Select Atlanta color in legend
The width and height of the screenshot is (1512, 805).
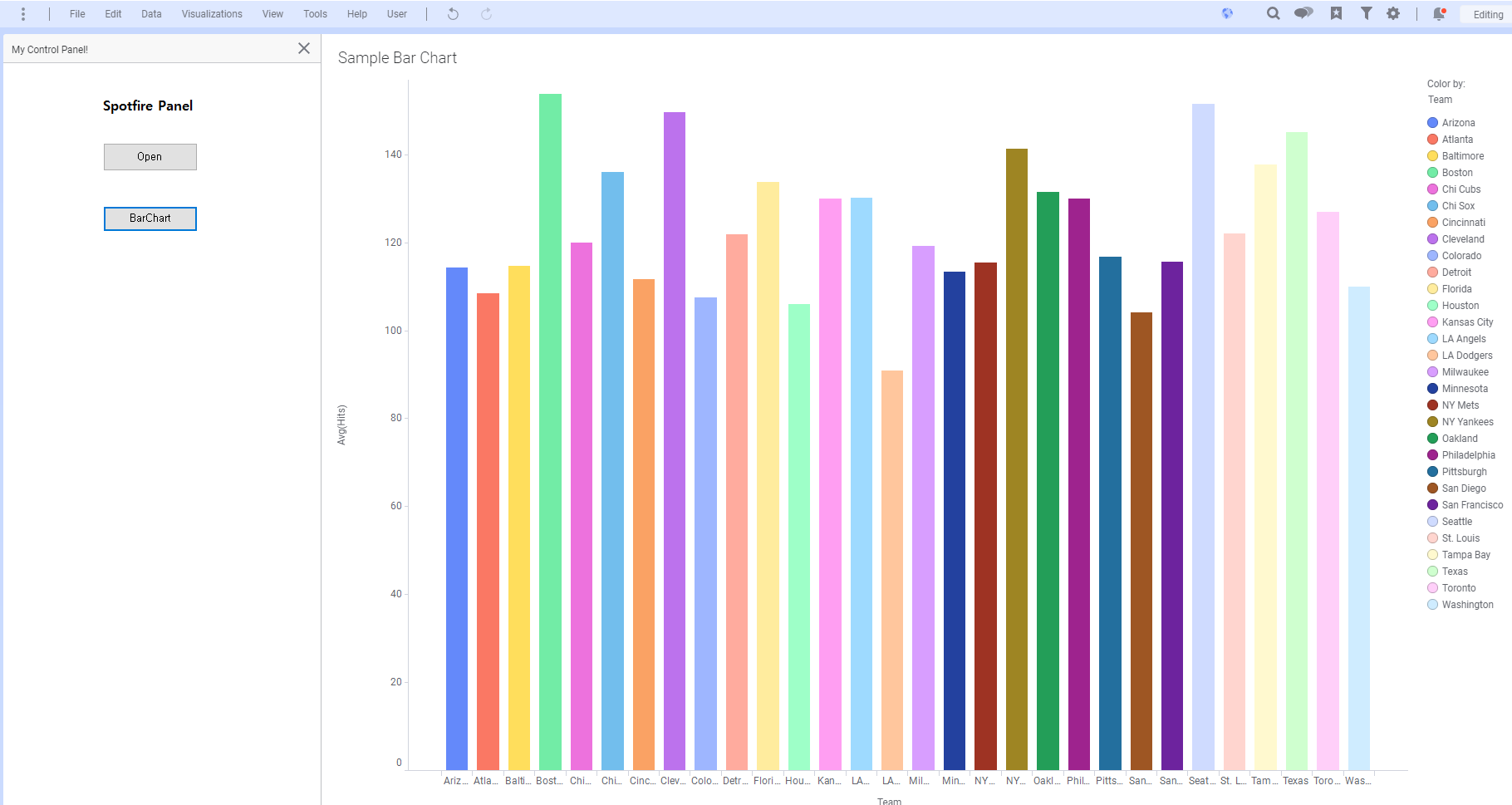click(x=1450, y=140)
